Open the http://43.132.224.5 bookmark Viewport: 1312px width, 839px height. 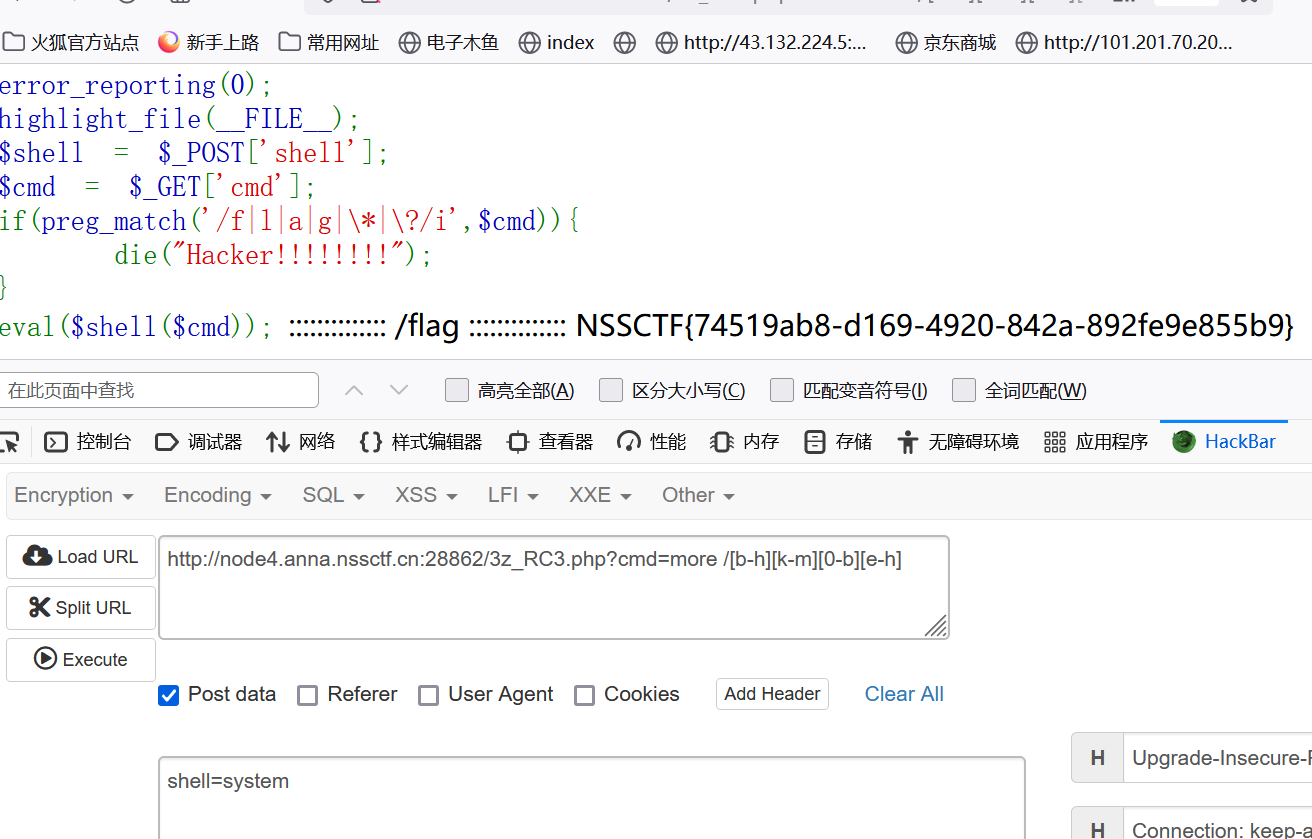(x=762, y=43)
